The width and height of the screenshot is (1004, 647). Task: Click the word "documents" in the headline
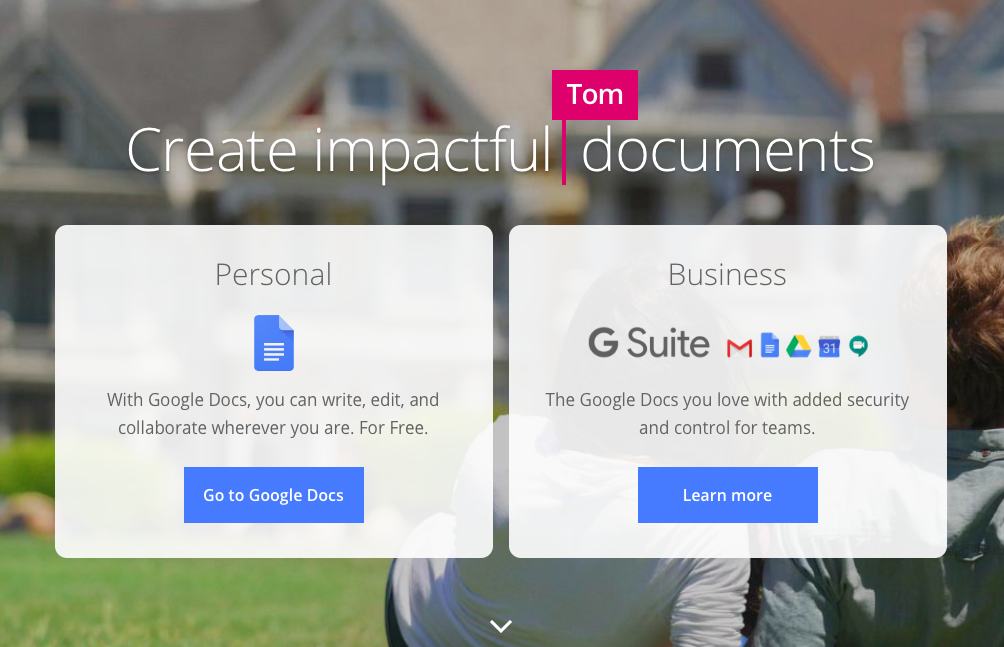click(x=727, y=151)
